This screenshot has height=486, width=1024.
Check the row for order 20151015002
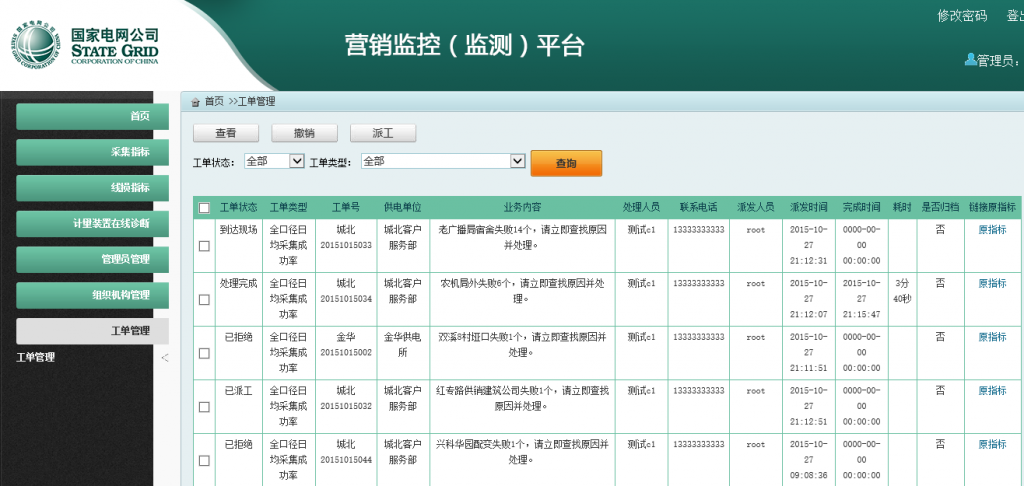[x=204, y=353]
